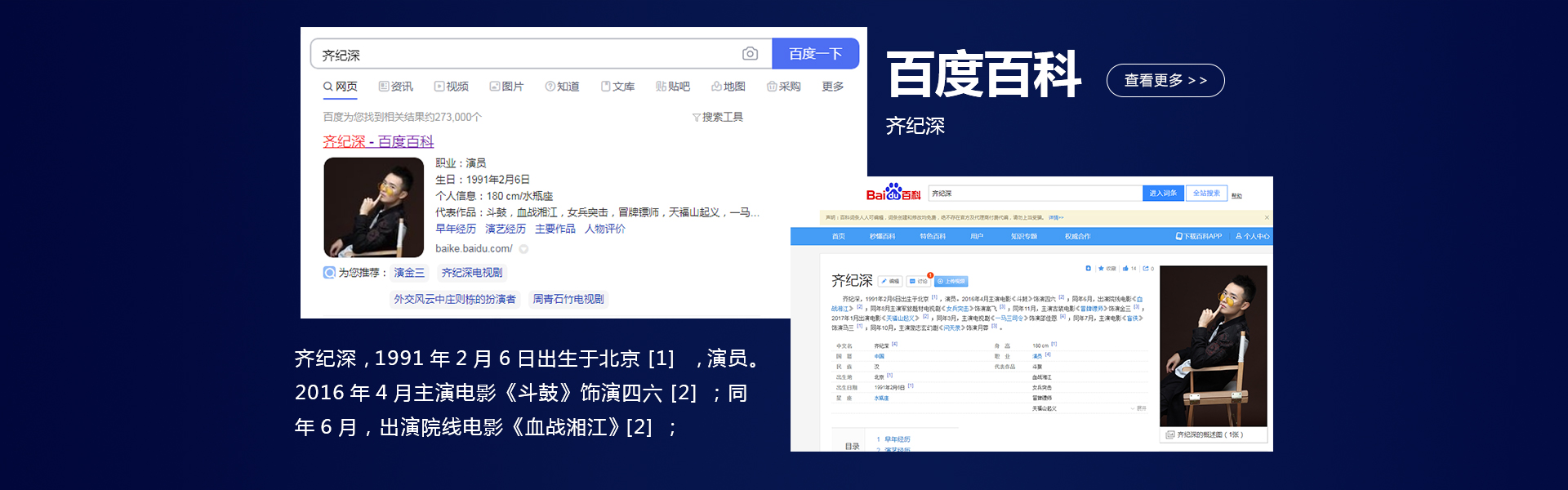This screenshot has height=490, width=1568.
Task: Close the yellow notice bar
Action: [1267, 217]
